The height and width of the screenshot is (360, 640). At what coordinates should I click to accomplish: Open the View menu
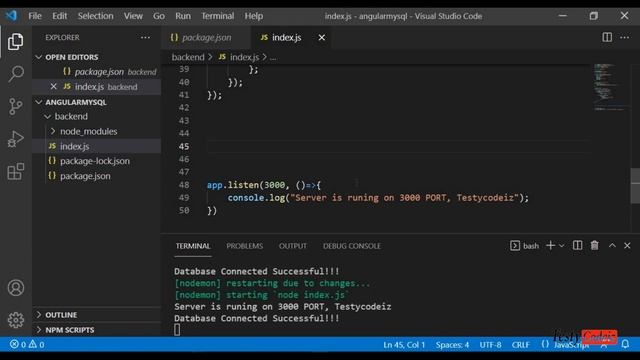(x=133, y=16)
